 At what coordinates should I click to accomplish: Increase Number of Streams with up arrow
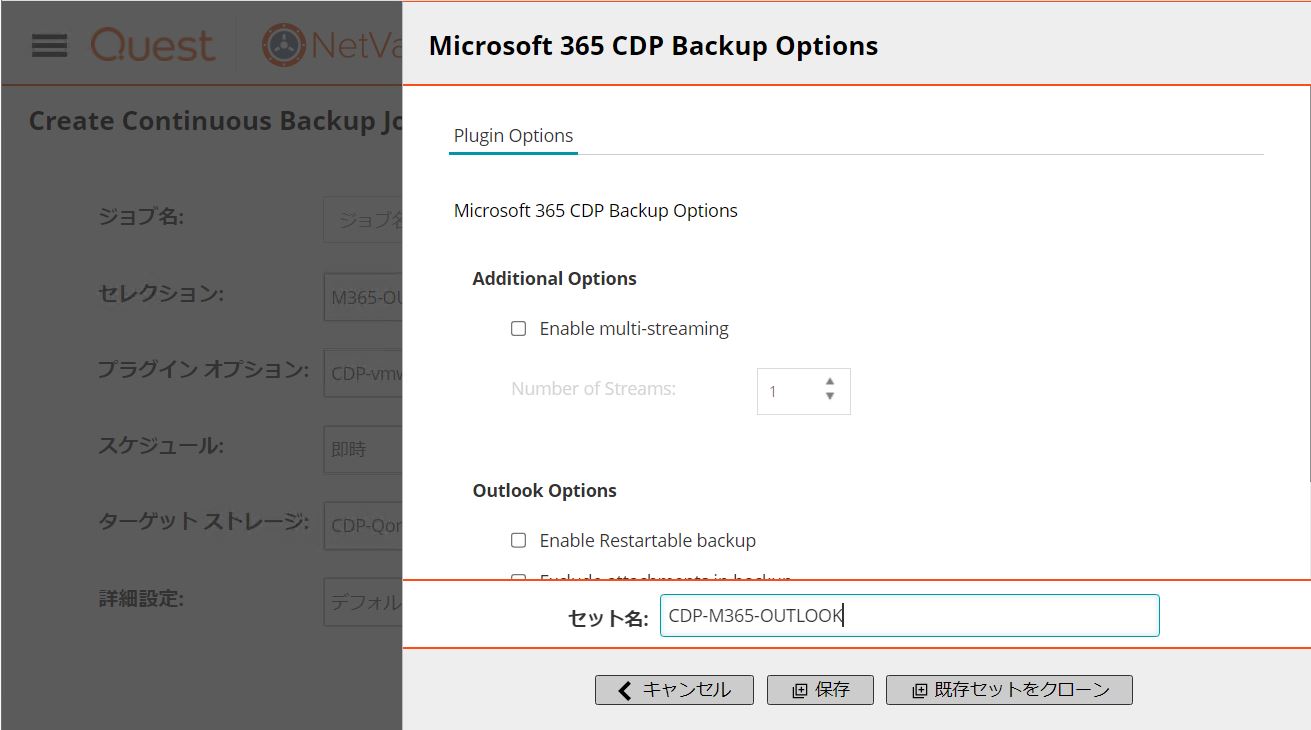pyautogui.click(x=830, y=381)
